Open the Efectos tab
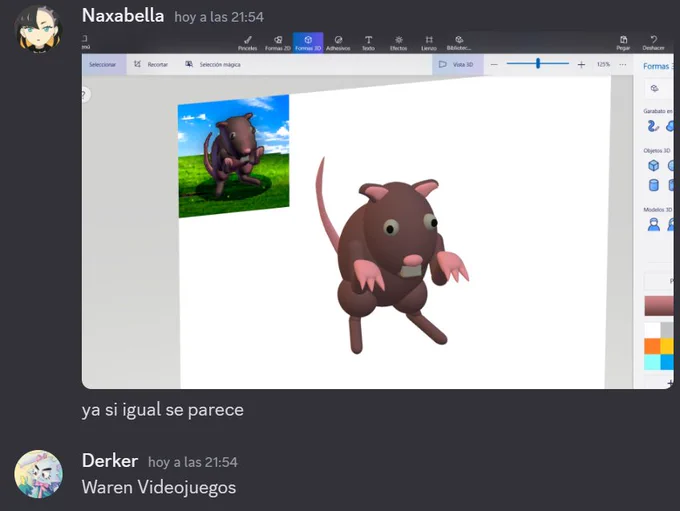 click(399, 43)
